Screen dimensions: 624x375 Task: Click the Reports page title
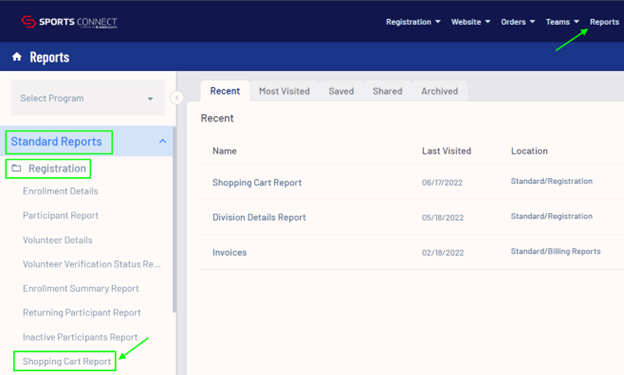49,57
